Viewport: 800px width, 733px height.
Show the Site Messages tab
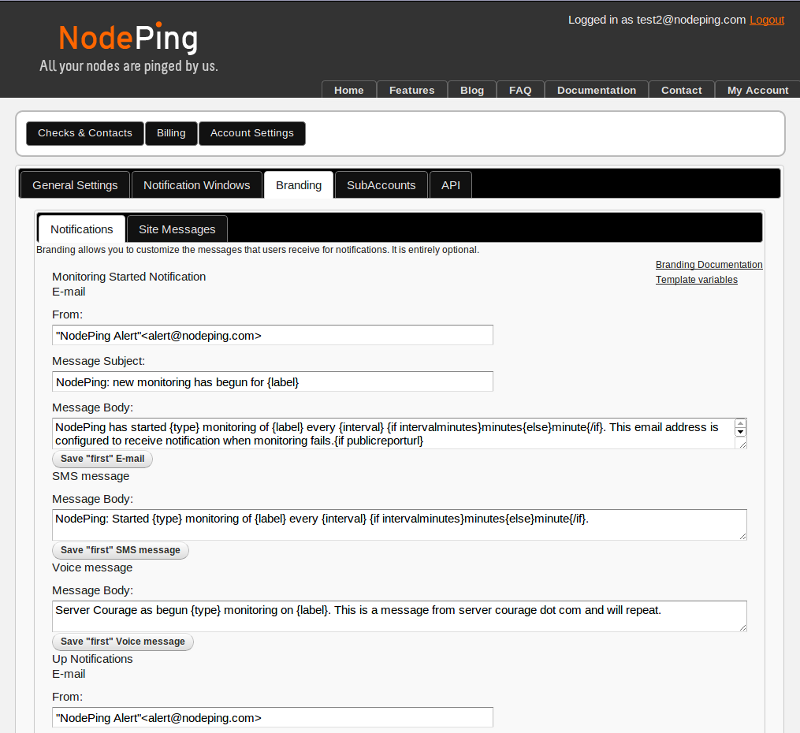177,229
